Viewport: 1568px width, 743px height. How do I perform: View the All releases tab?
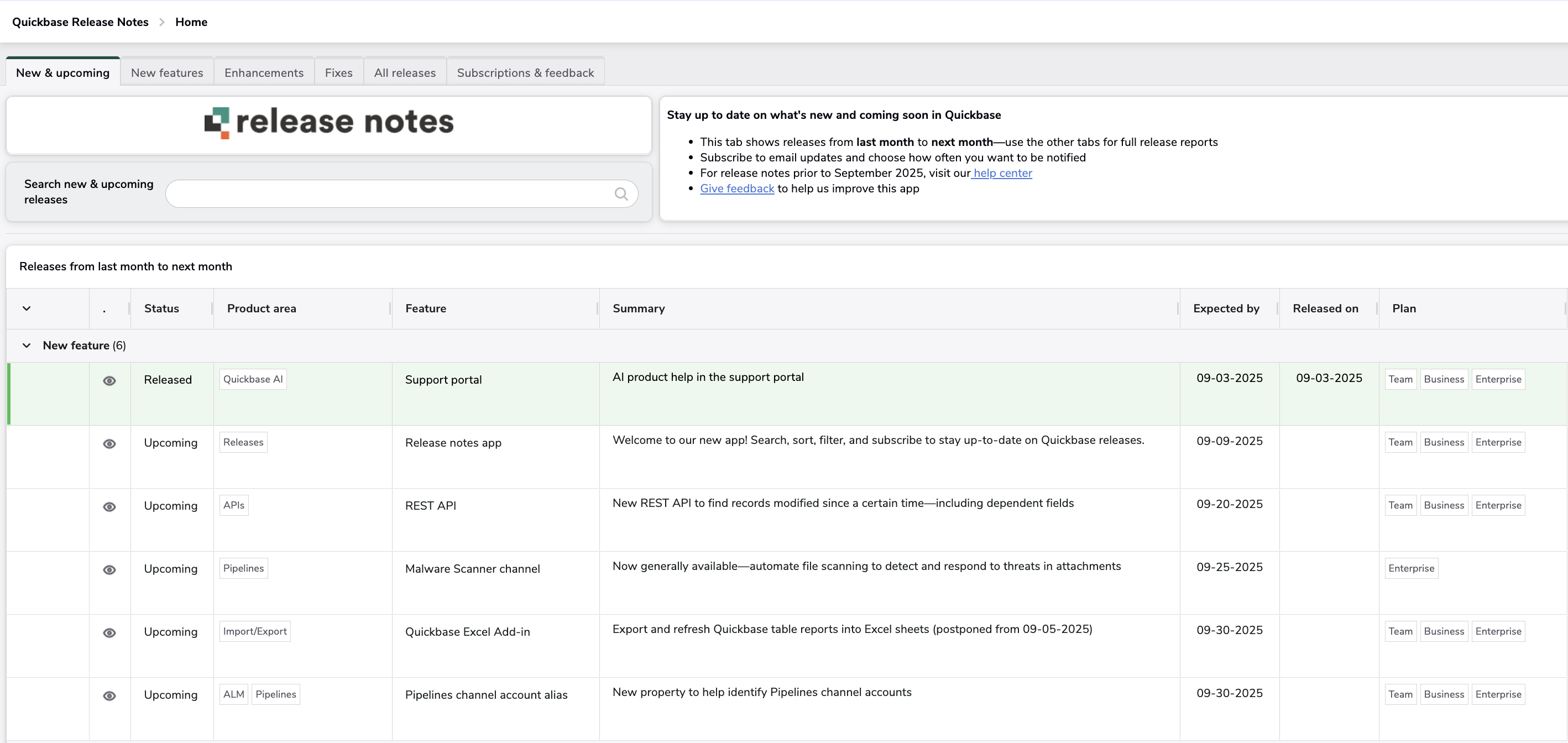pyautogui.click(x=405, y=72)
